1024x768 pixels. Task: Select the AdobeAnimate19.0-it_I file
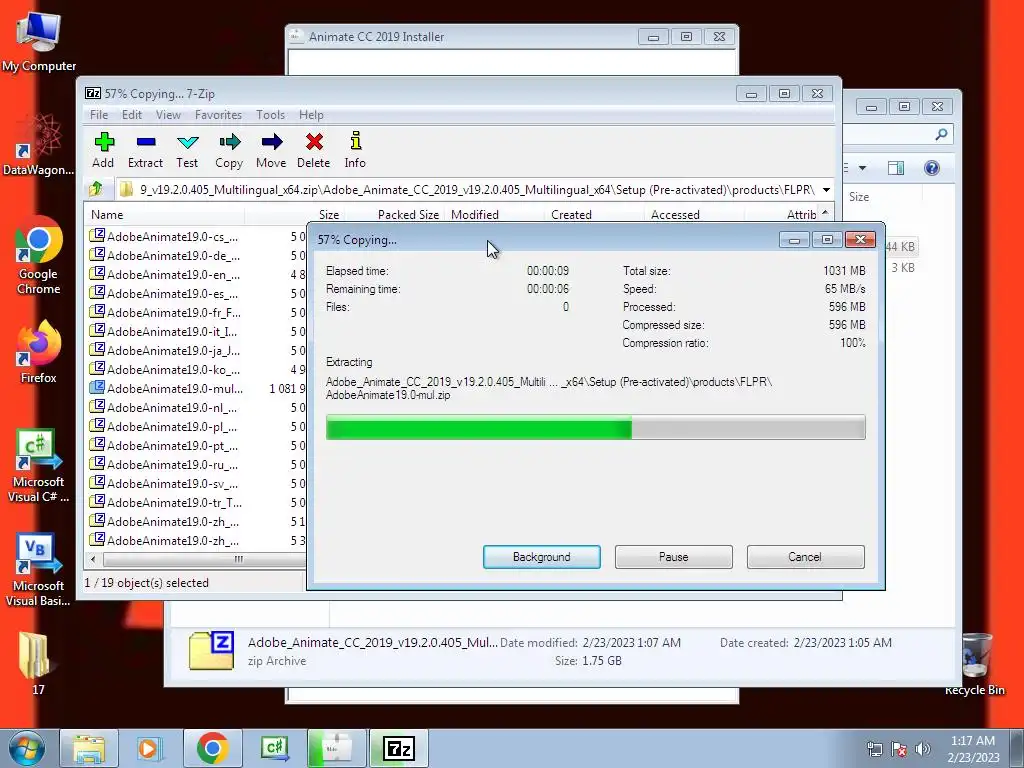click(165, 331)
